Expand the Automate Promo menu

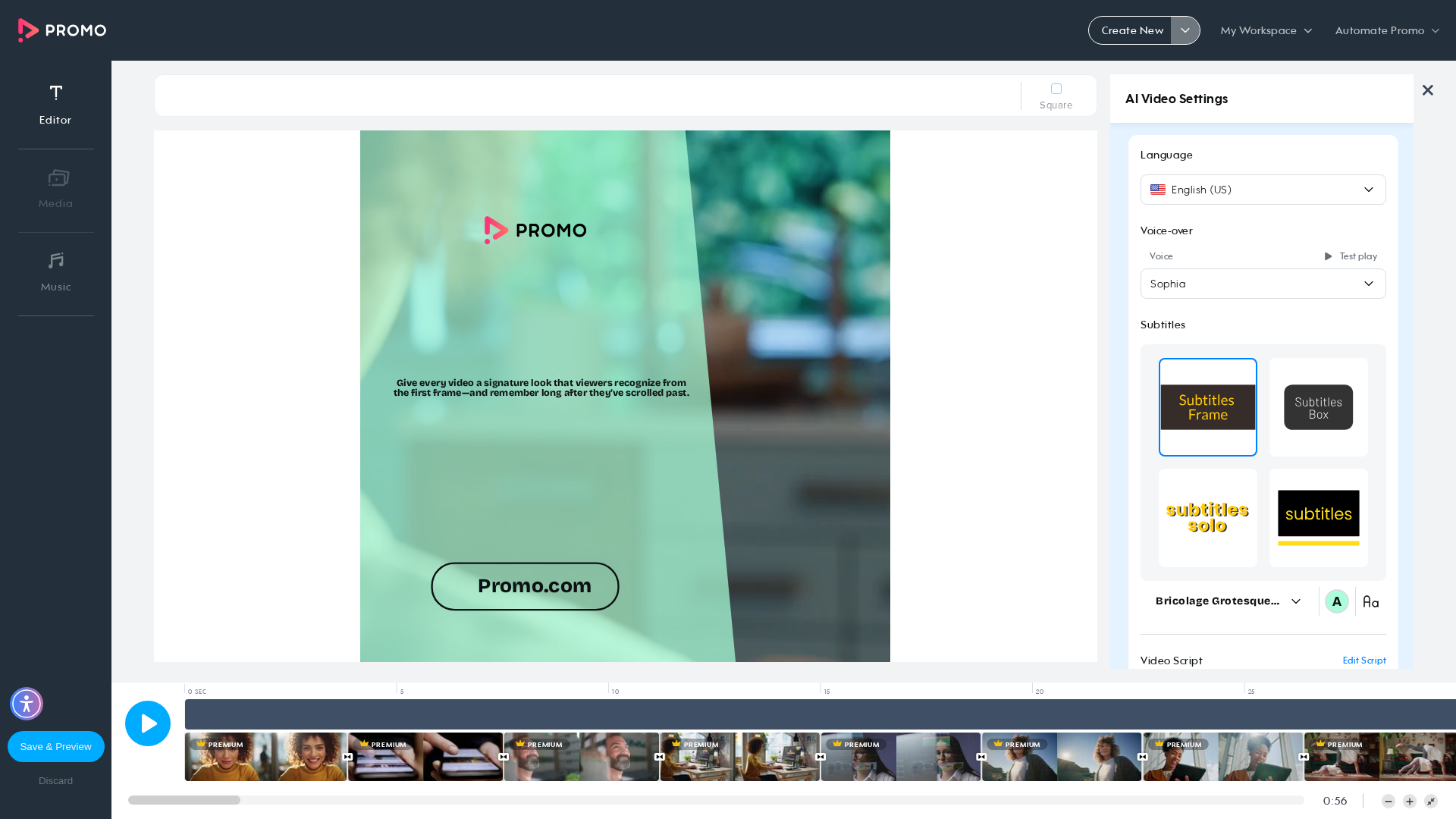1387,30
